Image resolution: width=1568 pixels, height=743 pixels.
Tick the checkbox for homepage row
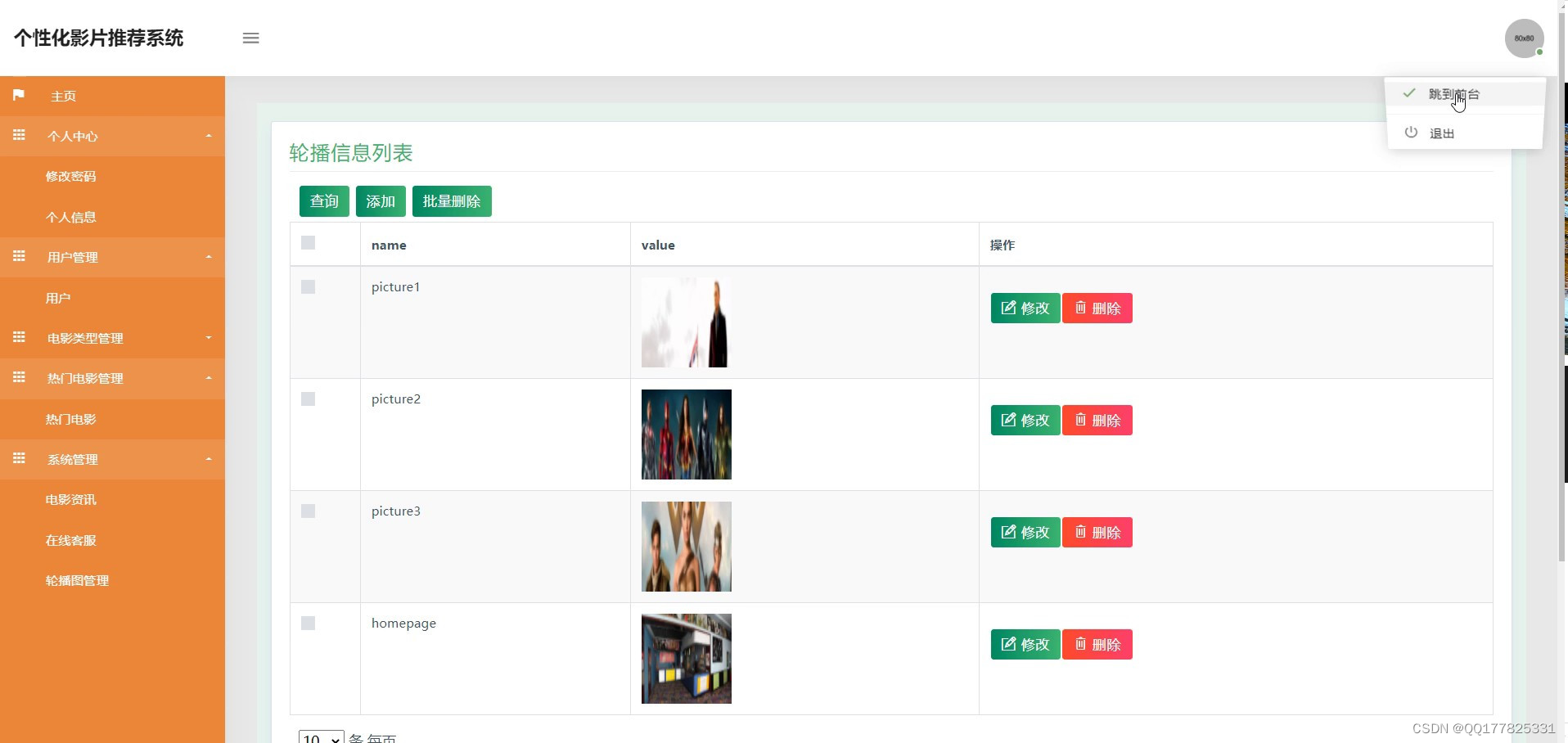(x=308, y=623)
